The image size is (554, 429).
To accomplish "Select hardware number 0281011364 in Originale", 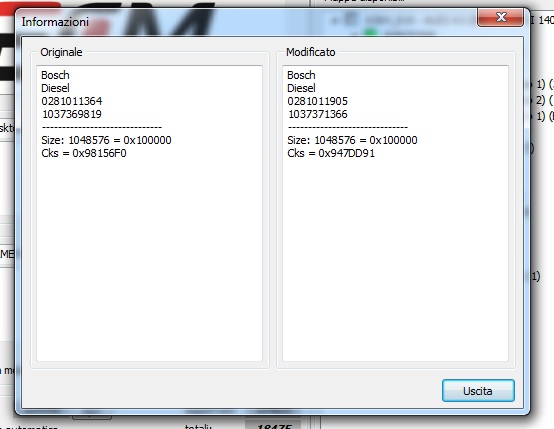I will [x=72, y=101].
